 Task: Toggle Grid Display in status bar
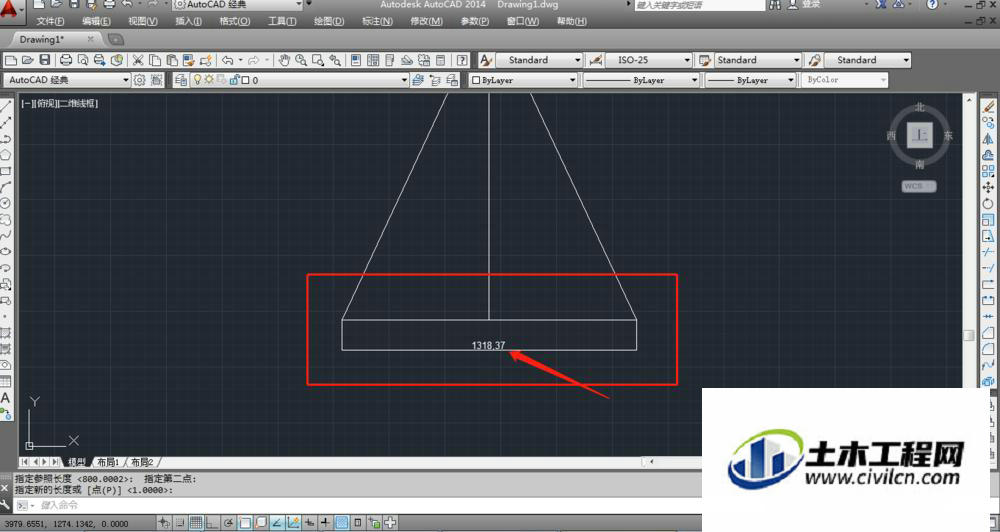[x=196, y=523]
